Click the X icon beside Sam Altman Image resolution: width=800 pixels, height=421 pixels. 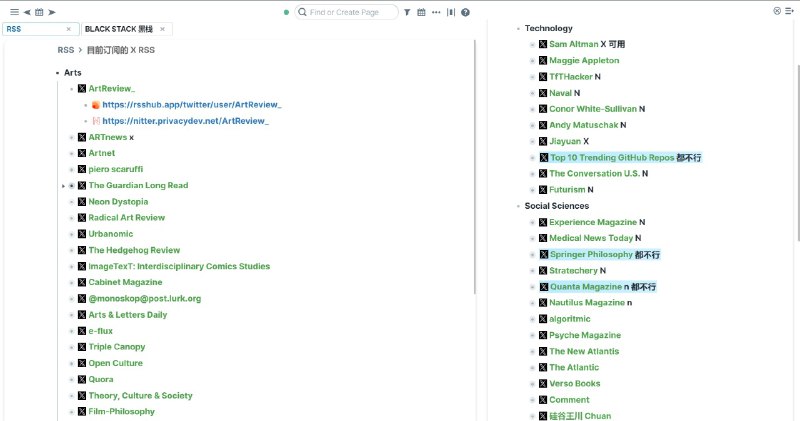click(543, 44)
